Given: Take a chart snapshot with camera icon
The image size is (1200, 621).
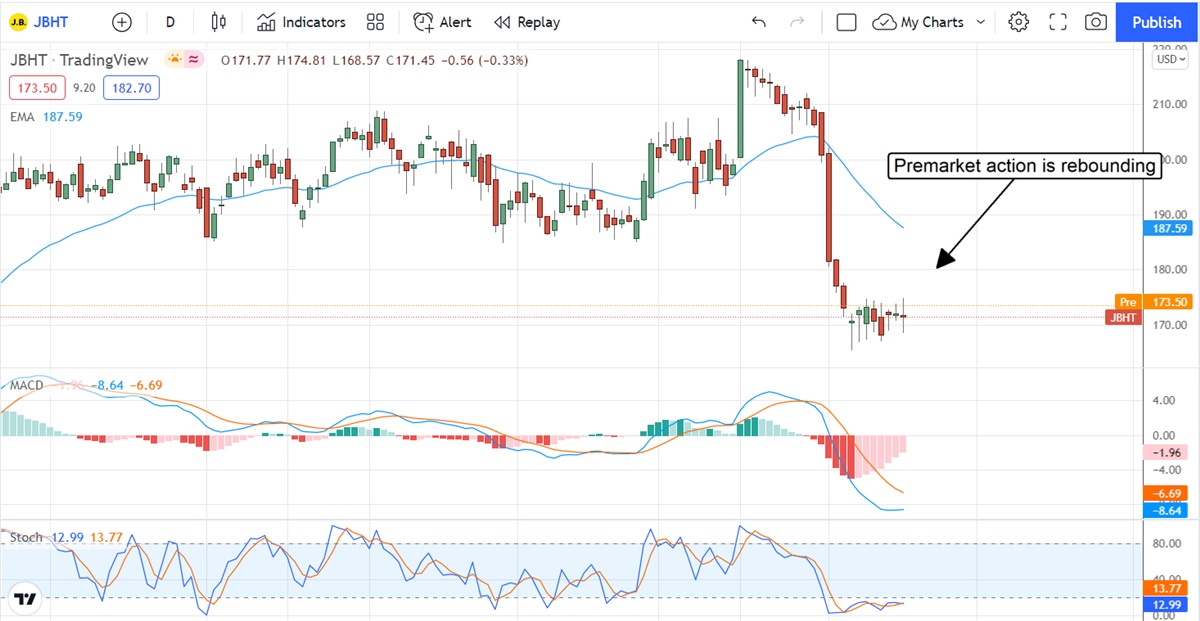Looking at the screenshot, I should pos(1096,22).
